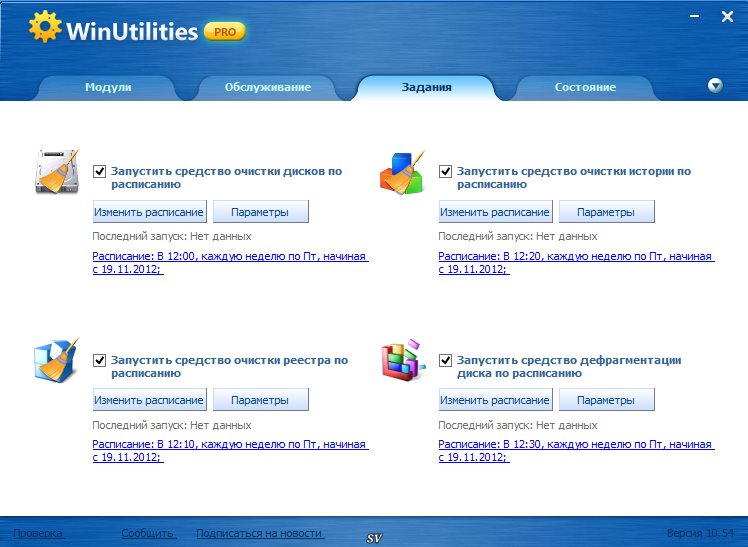Open the 12:10 schedule link
This screenshot has width=748, height=547.
pos(230,451)
